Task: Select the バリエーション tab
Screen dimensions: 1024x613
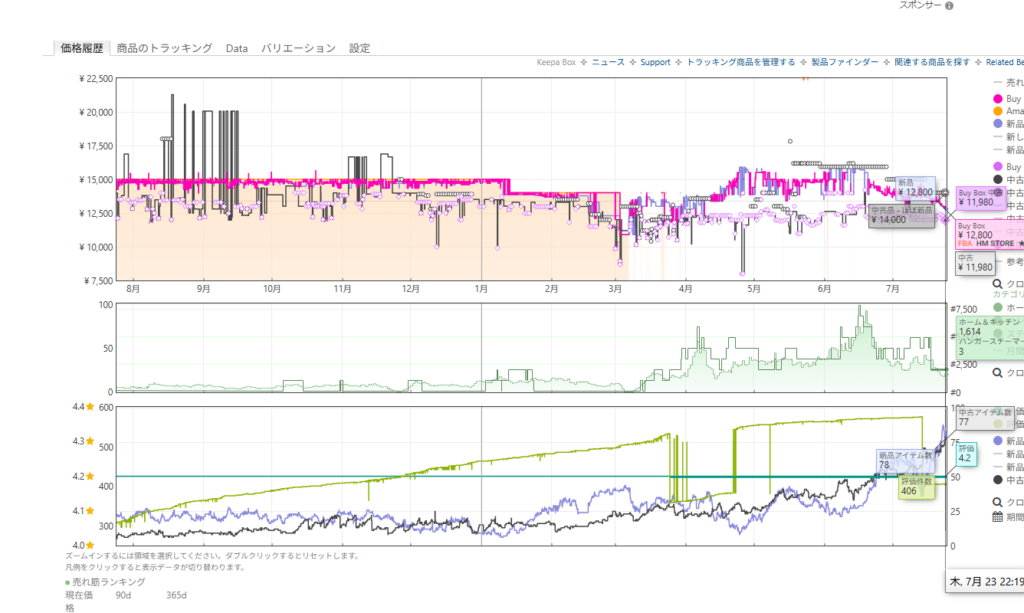Action: point(298,48)
